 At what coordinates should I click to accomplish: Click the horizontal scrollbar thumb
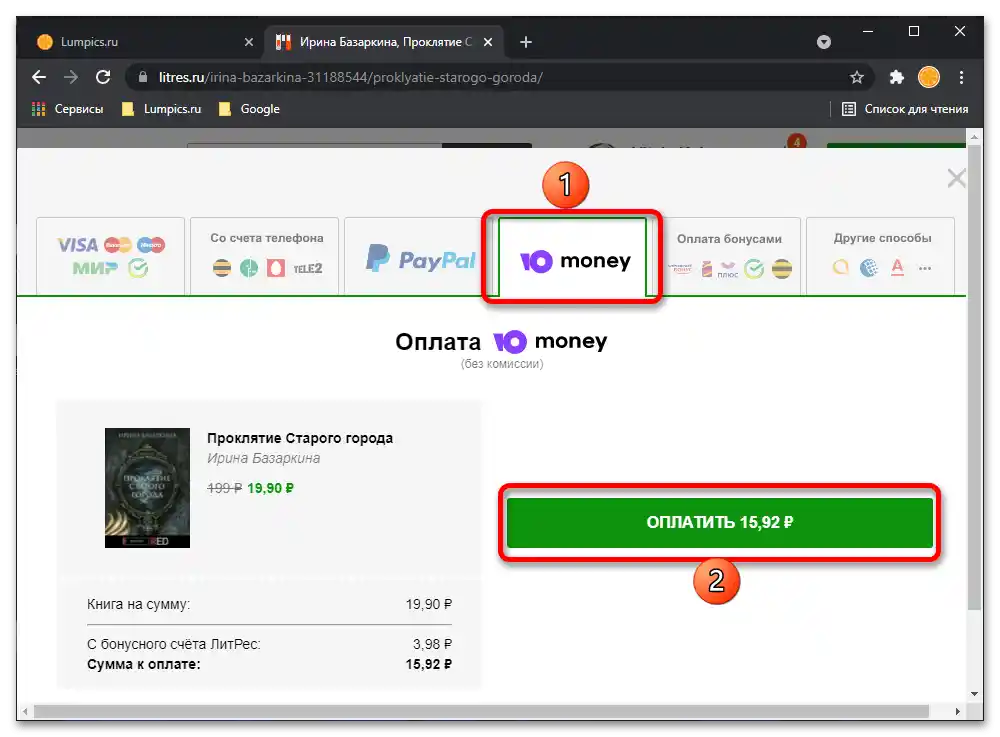(482, 711)
